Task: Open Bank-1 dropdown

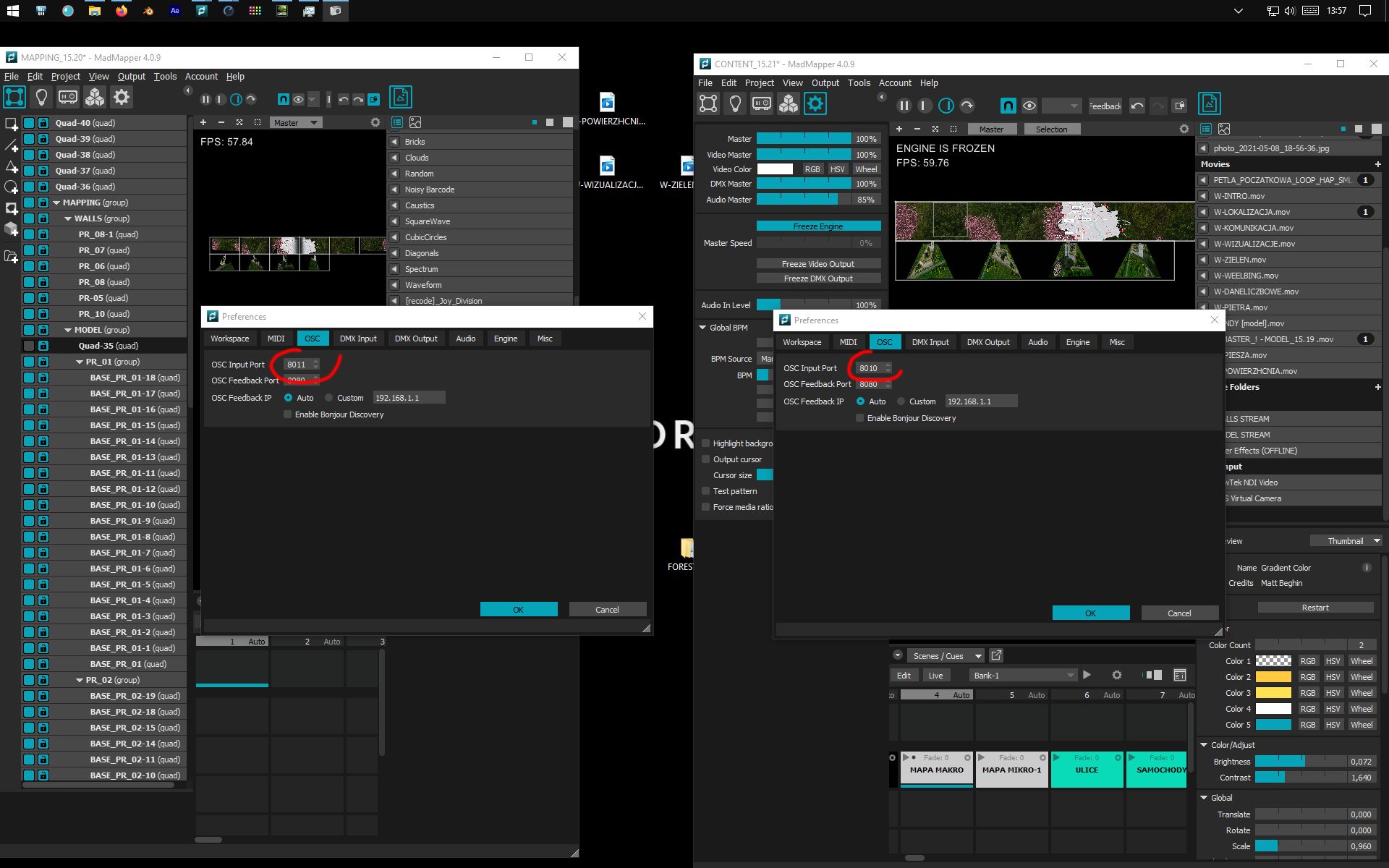Action: click(1024, 675)
